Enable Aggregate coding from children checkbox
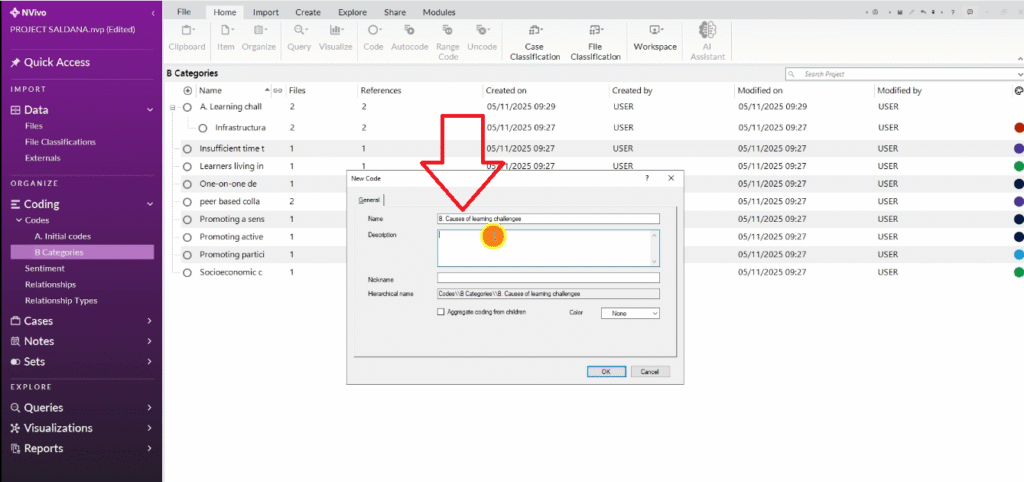The width and height of the screenshot is (1024, 482). (442, 313)
